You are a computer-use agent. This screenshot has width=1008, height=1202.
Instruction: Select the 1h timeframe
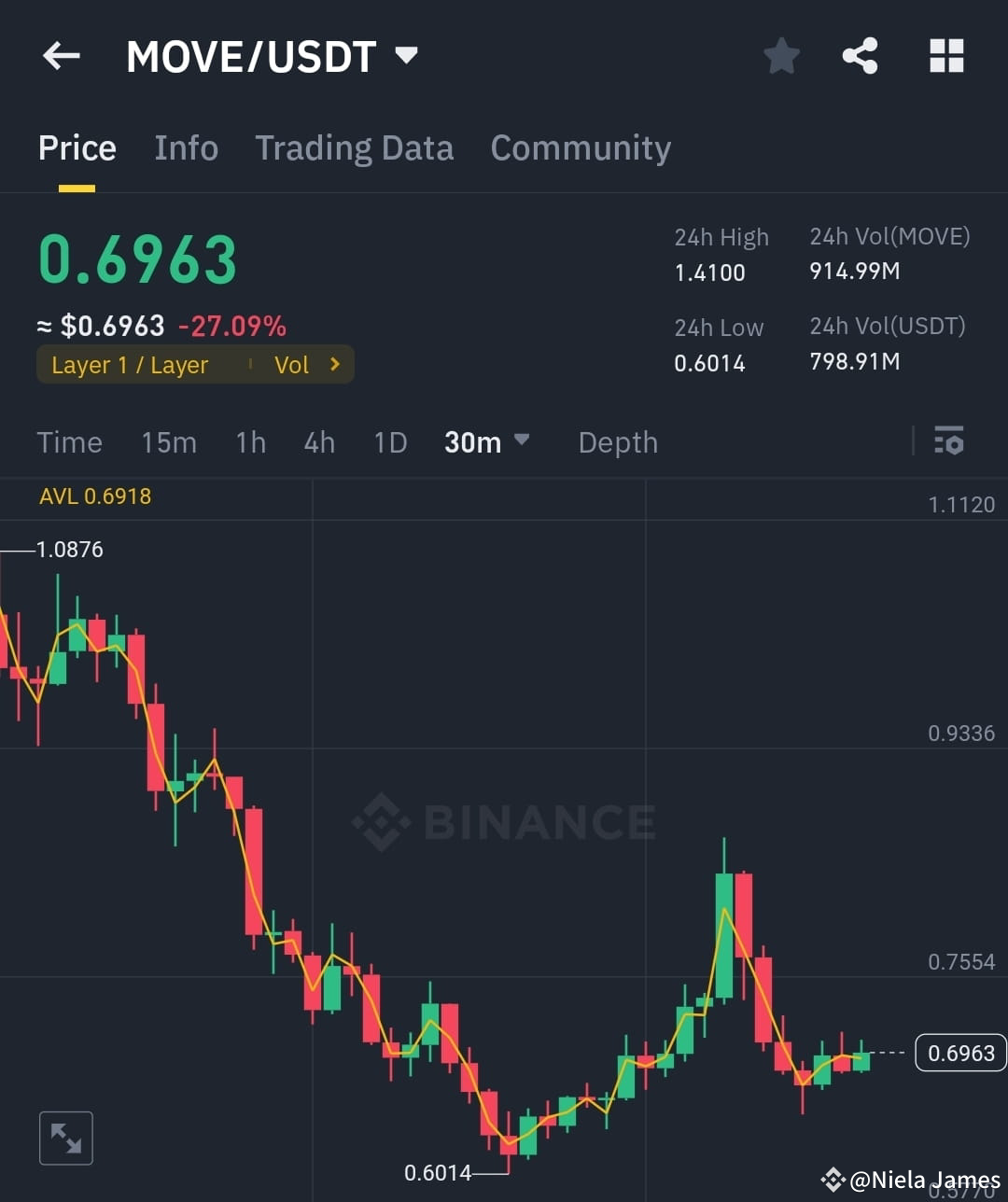click(x=249, y=442)
